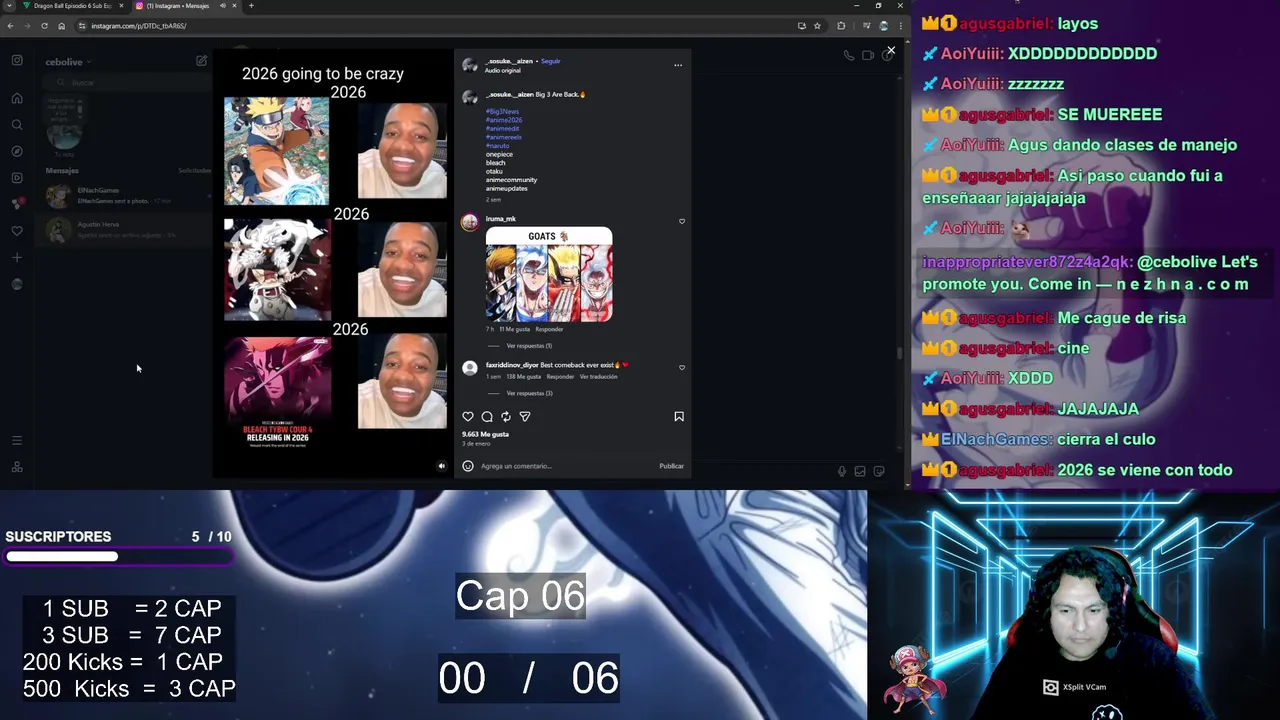Reload the page
This screenshot has width=1280, height=720.
44,26
